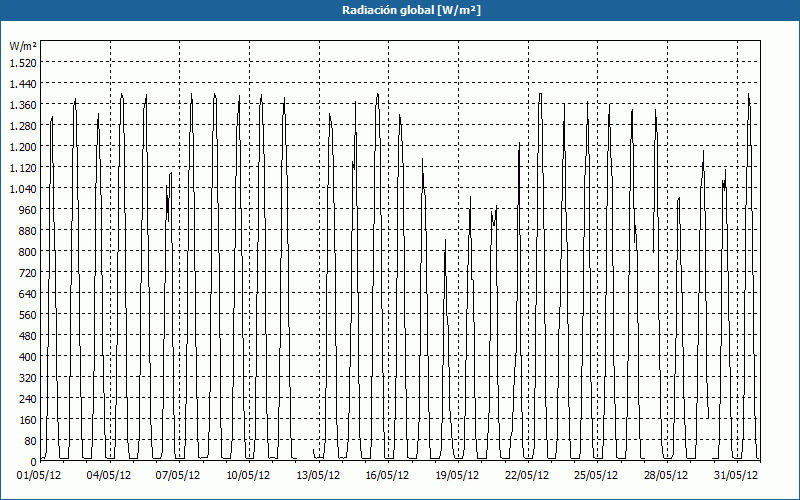Image resolution: width=800 pixels, height=500 pixels.
Task: Choose the 31/05/12 date label
Action: pos(736,475)
